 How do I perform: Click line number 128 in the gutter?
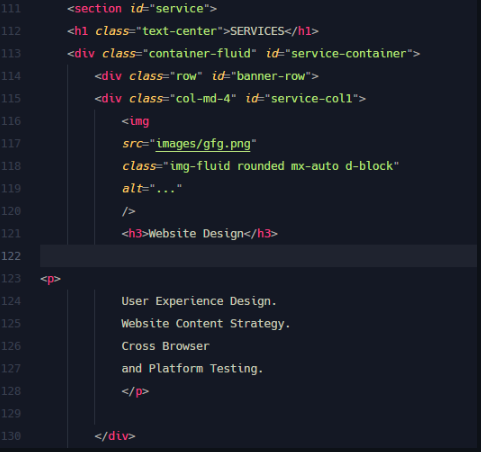[x=11, y=391]
